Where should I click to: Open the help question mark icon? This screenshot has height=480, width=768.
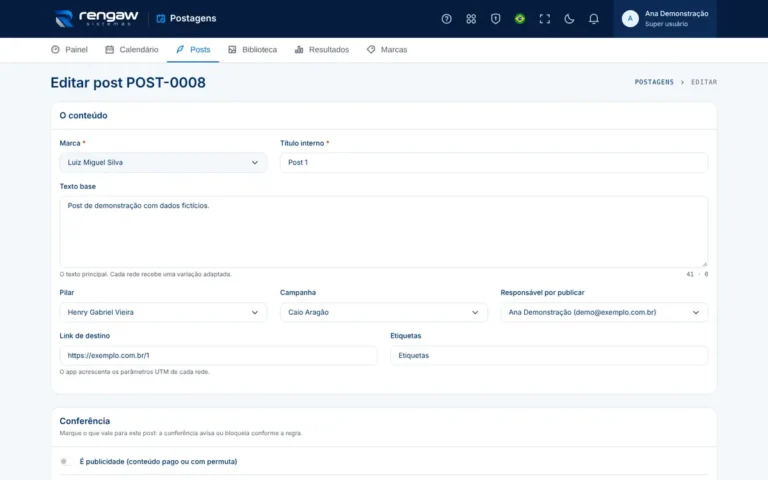[446, 19]
